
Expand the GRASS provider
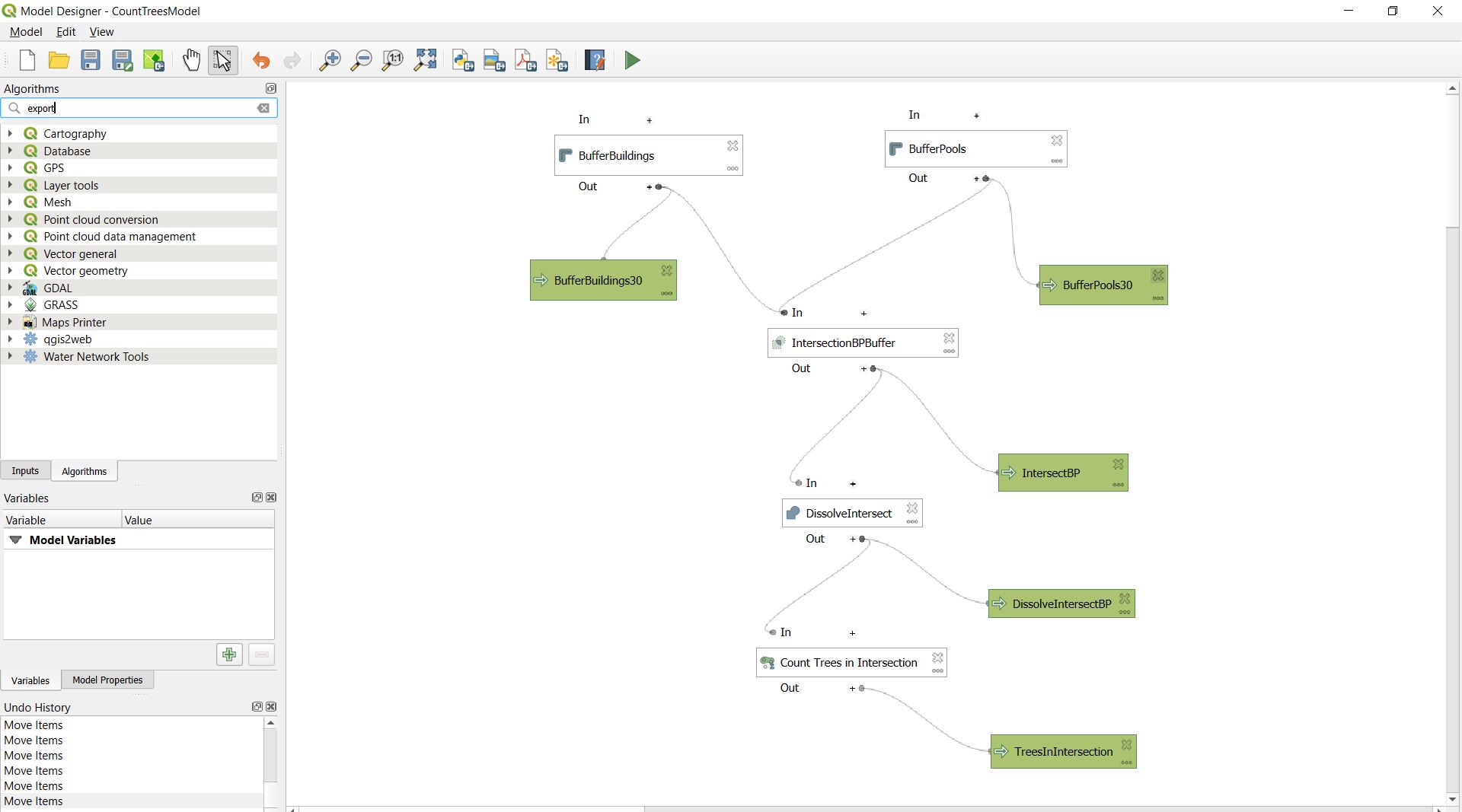(x=10, y=304)
